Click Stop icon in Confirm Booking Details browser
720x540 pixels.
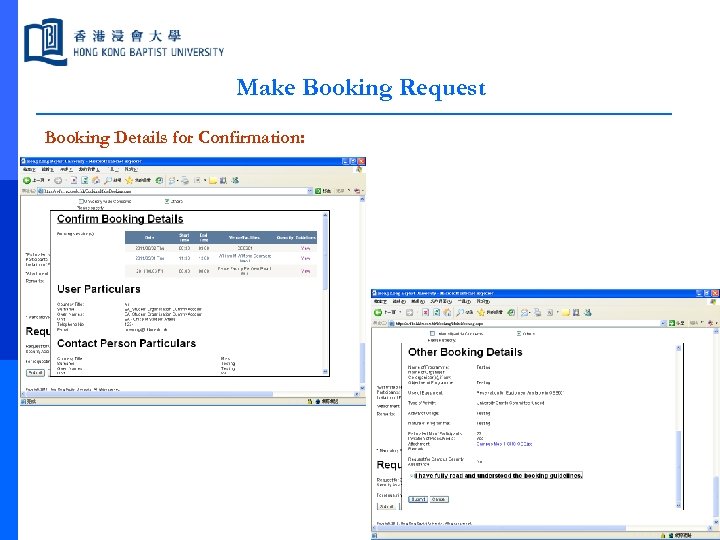pyautogui.click(x=73, y=180)
